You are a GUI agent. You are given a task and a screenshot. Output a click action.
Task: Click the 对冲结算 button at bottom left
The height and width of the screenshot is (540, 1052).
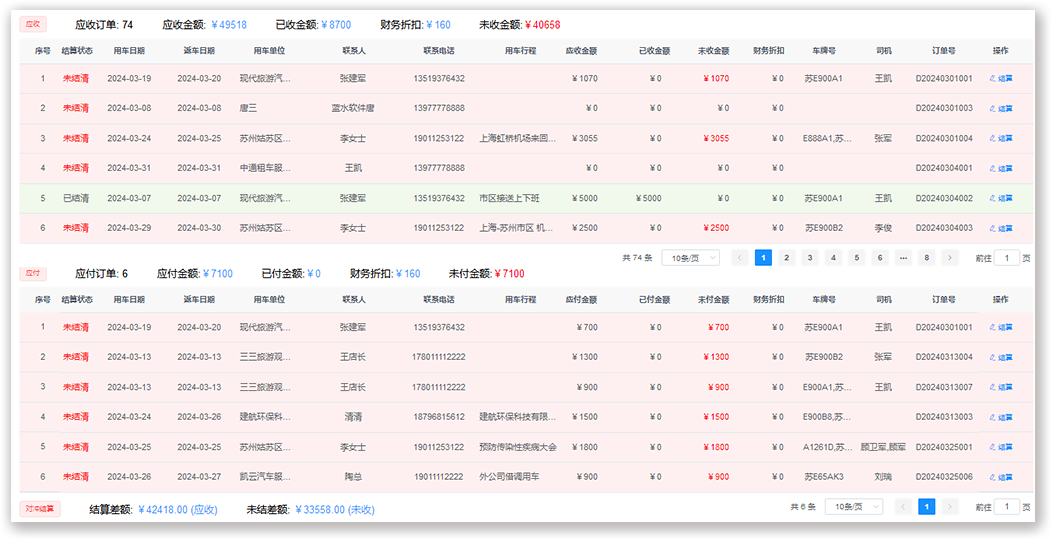point(40,509)
